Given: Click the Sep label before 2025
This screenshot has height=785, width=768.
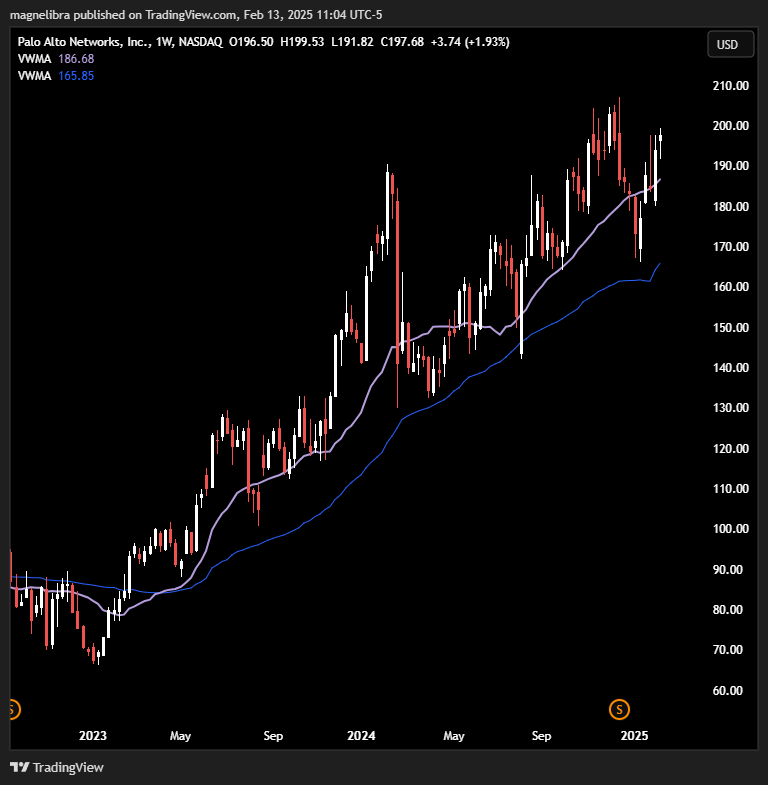Looking at the screenshot, I should (x=541, y=736).
